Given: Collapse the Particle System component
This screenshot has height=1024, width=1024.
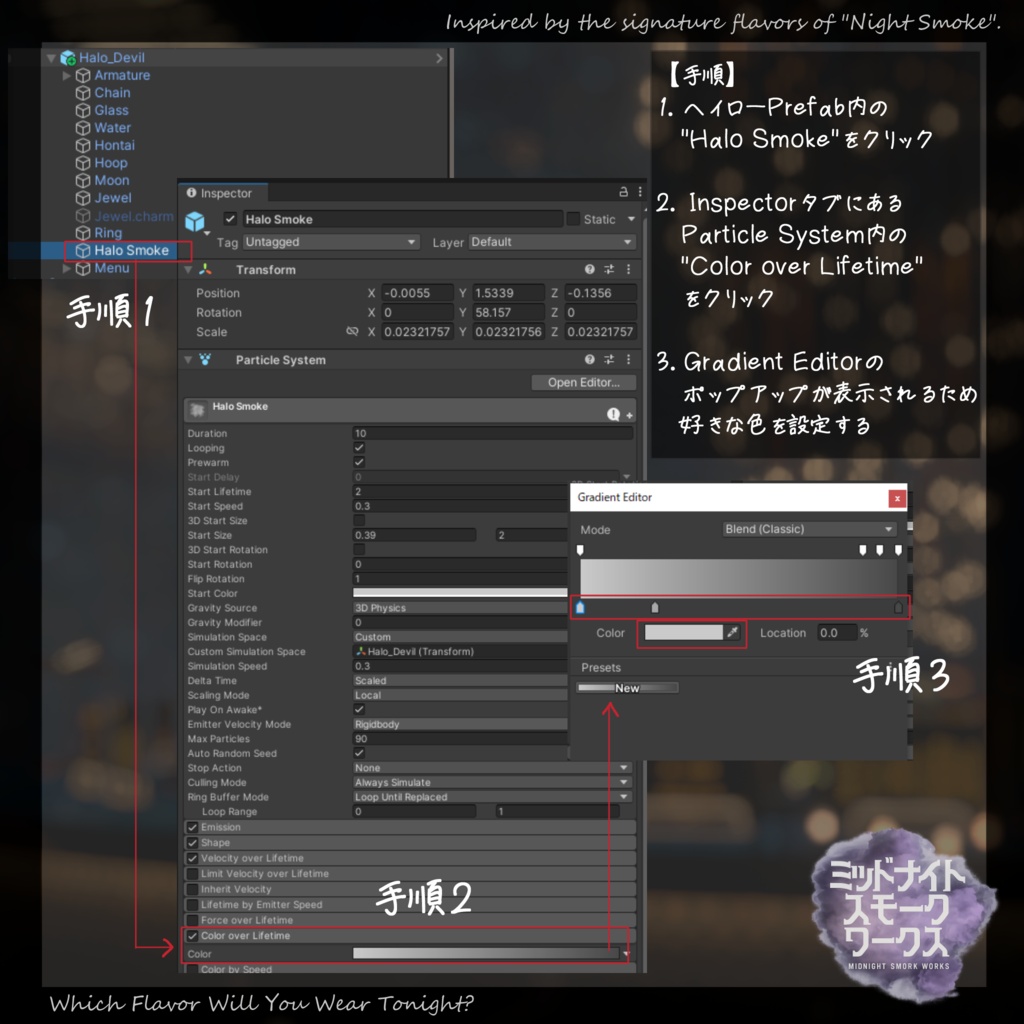Looking at the screenshot, I should tap(188, 360).
